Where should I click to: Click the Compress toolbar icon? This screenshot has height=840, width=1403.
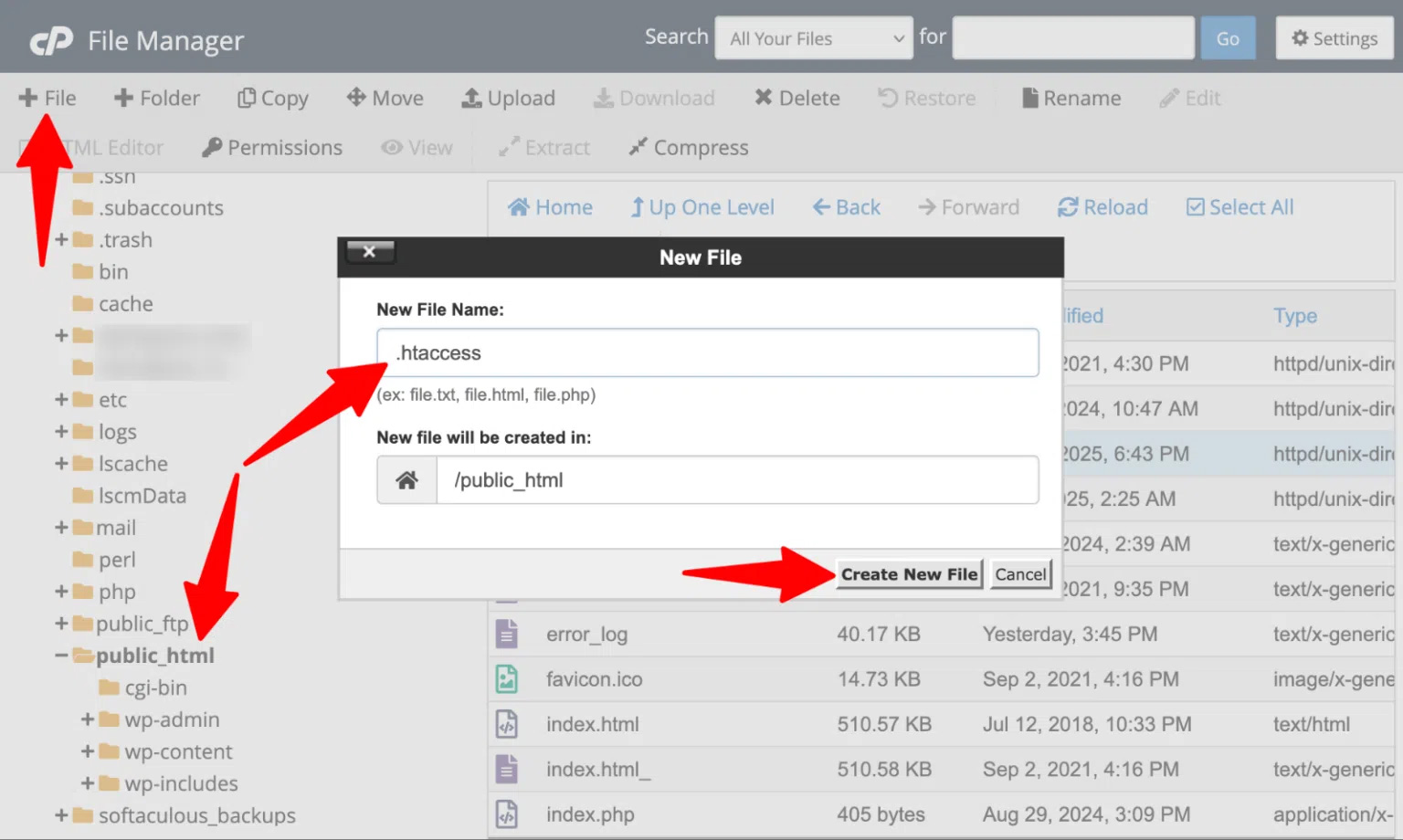tap(638, 147)
